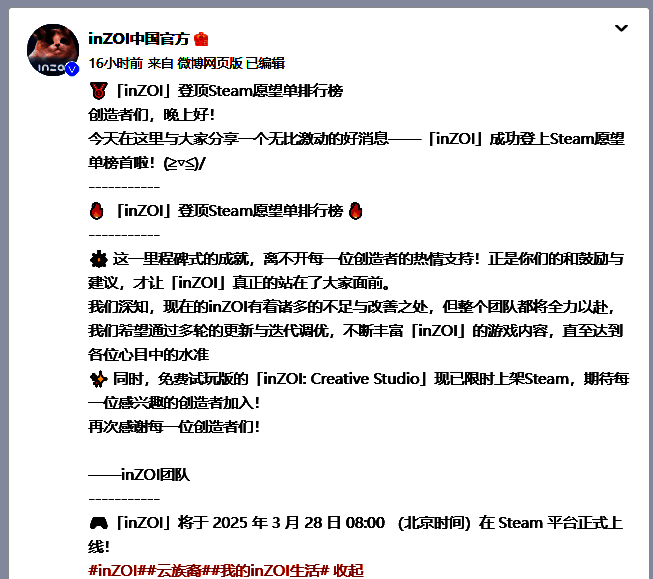This screenshot has width=653, height=579.
Task: Click the red membership badge beside username
Action: click(201, 39)
